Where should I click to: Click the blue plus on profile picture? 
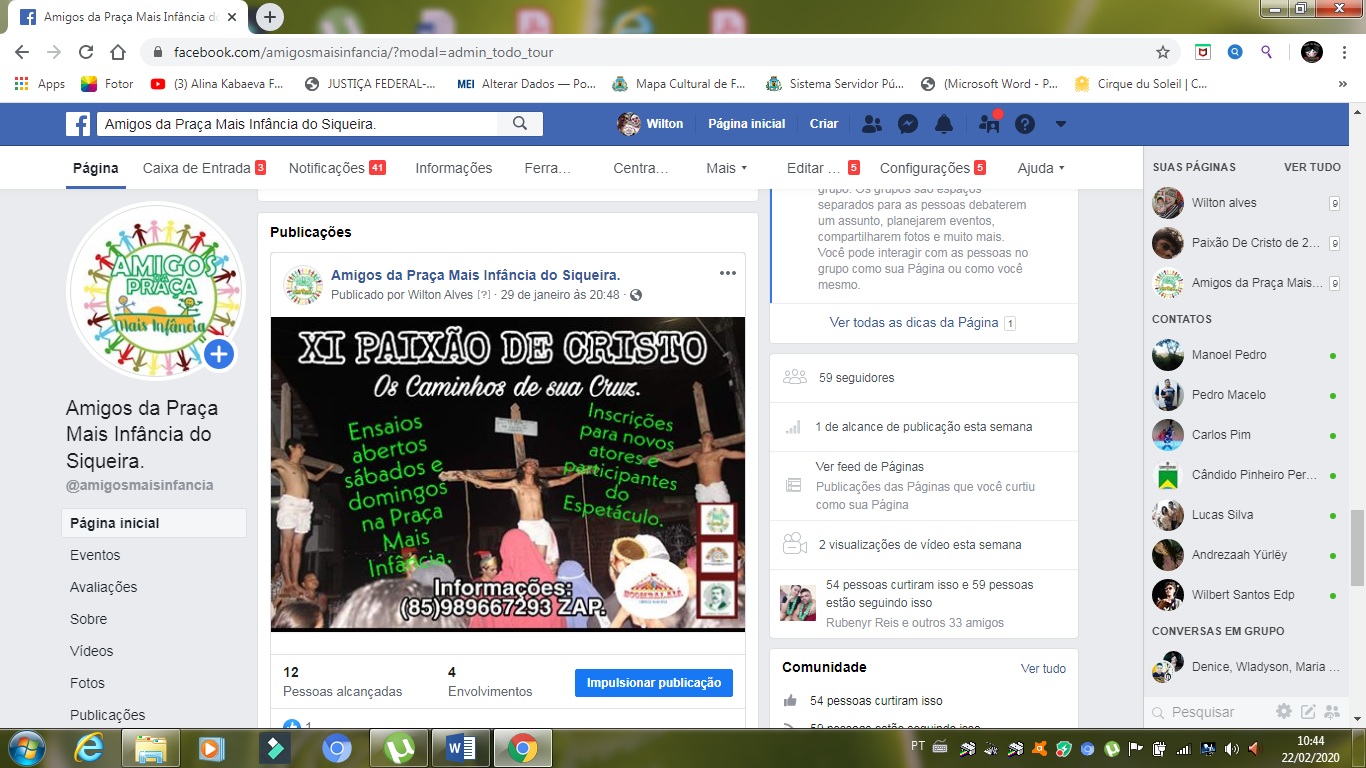coord(219,354)
